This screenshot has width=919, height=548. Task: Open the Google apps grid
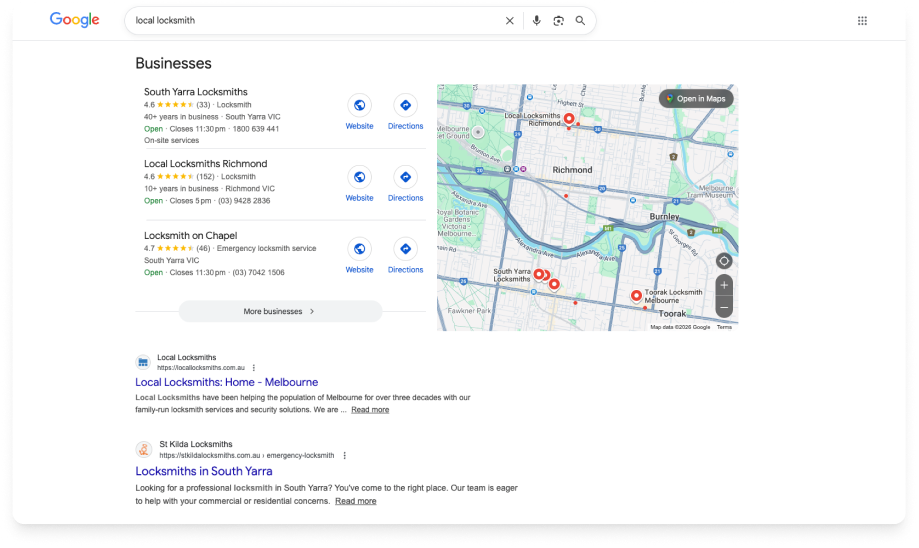[862, 21]
